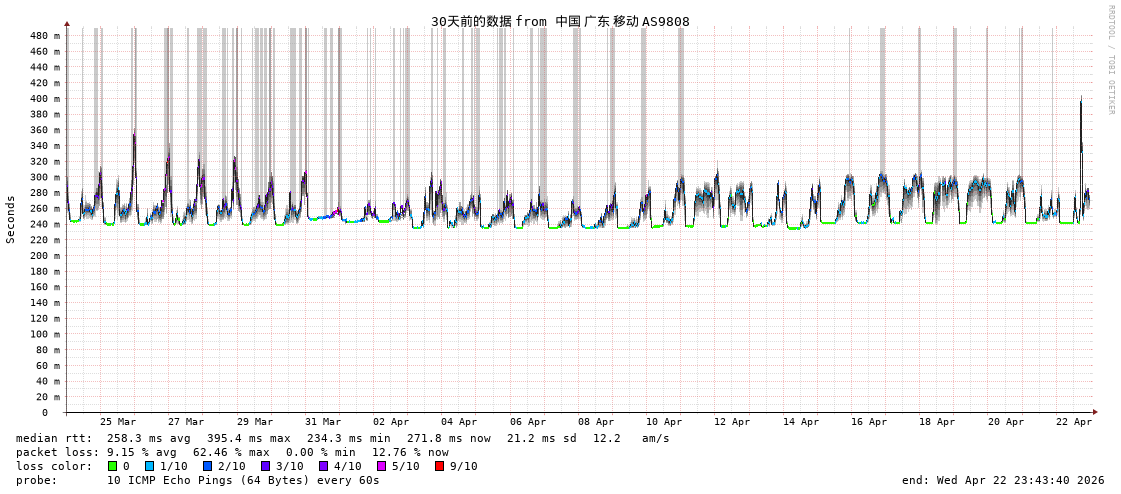Click the 25 Mar date label

coord(118,422)
